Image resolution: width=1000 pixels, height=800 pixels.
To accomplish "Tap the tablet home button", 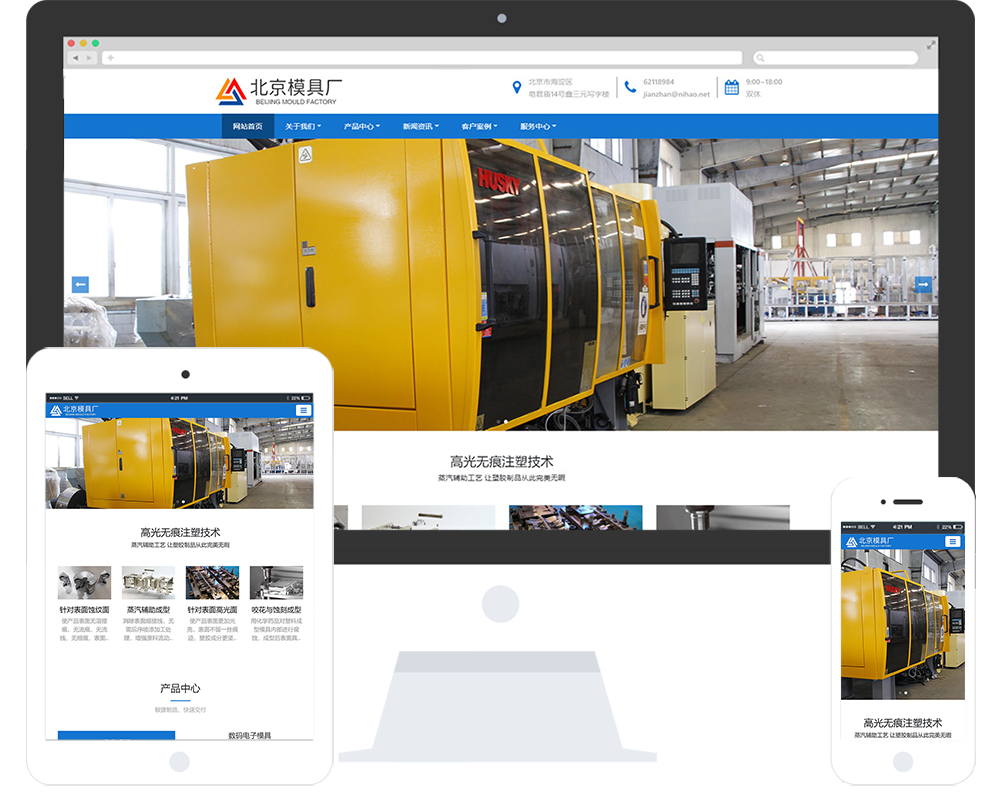I will [179, 761].
